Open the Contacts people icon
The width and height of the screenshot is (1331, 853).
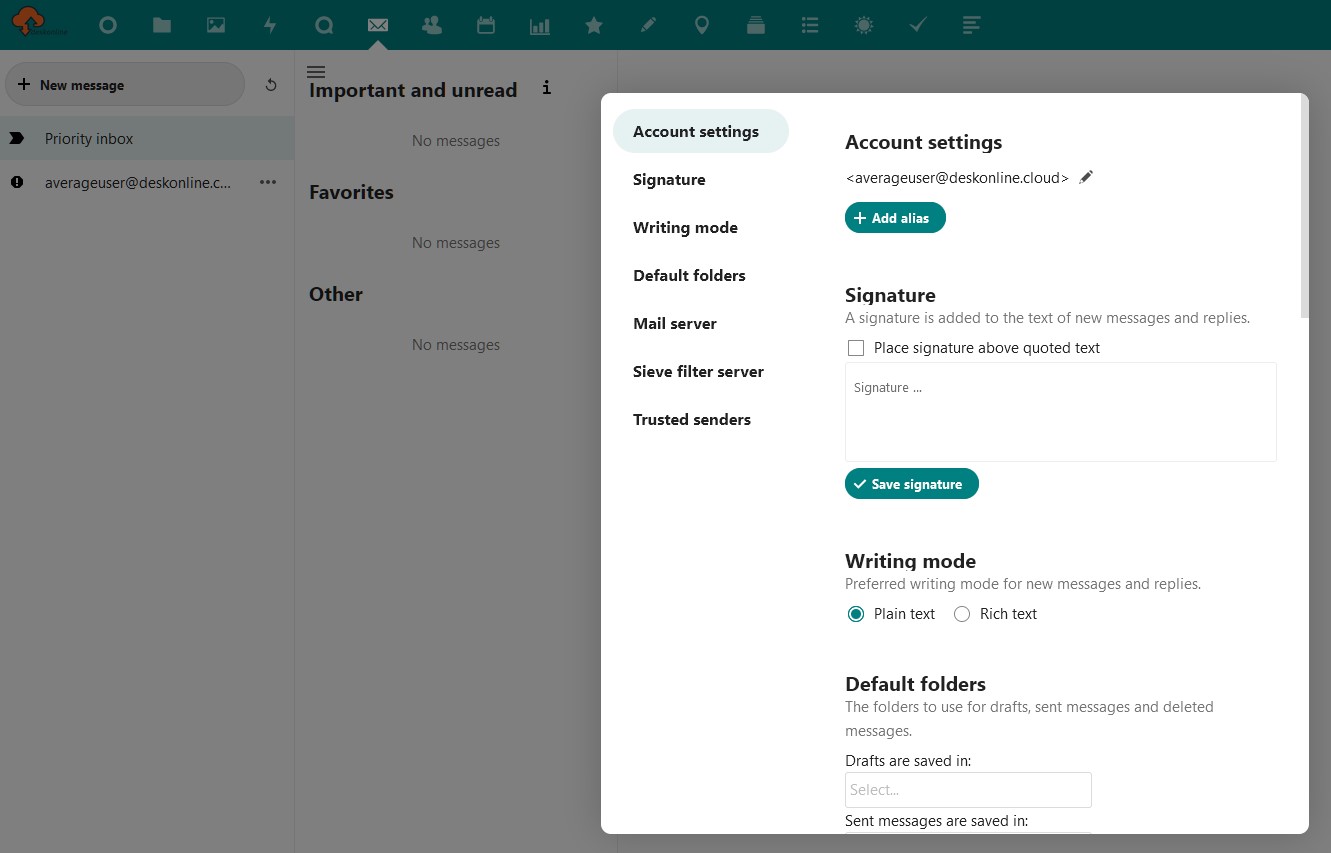point(432,25)
